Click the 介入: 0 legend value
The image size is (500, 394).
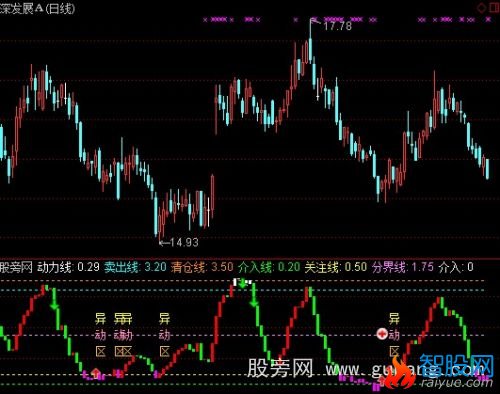coord(456,267)
